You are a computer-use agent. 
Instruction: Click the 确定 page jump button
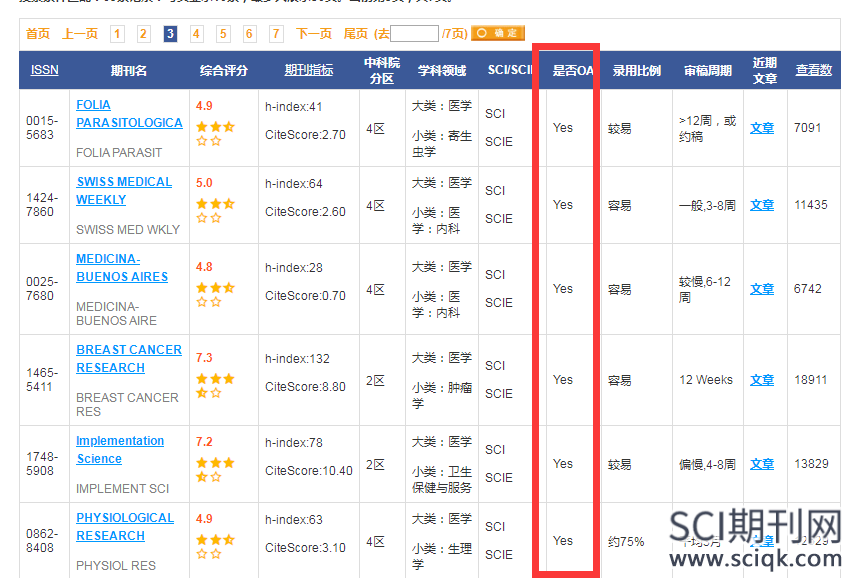(498, 34)
